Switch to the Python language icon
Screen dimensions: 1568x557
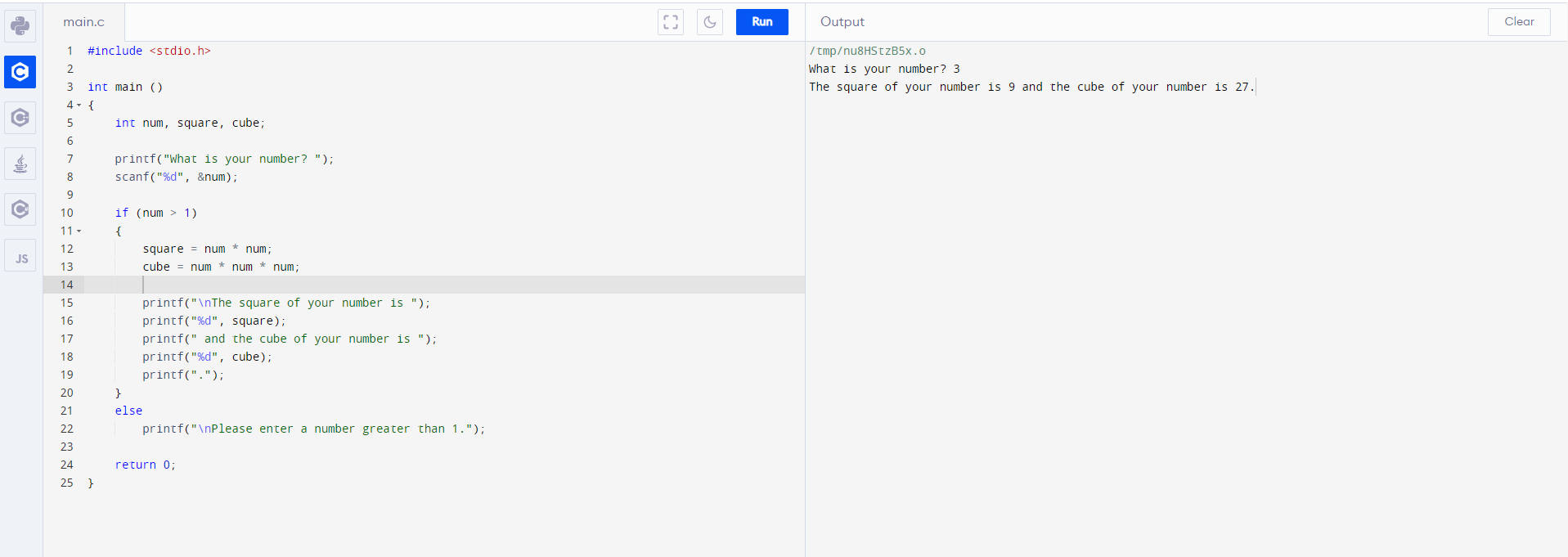coord(20,26)
